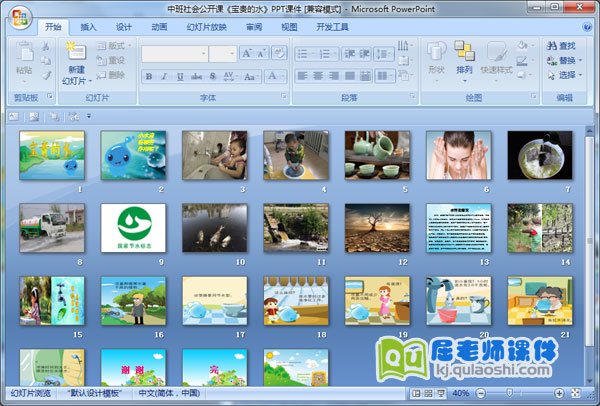Viewport: 600px width, 406px height.
Task: Align text left
Action: coord(302,76)
